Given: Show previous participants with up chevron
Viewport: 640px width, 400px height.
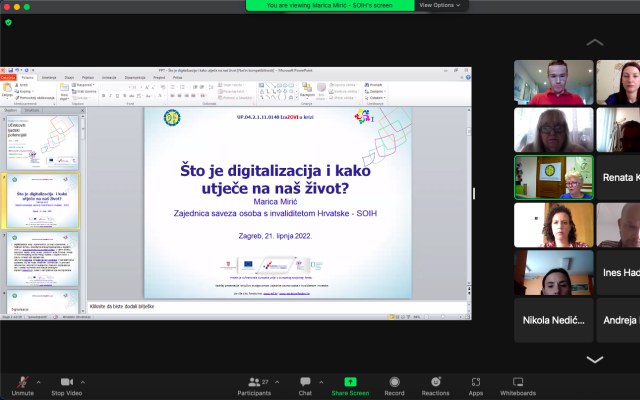Looking at the screenshot, I should 595,42.
